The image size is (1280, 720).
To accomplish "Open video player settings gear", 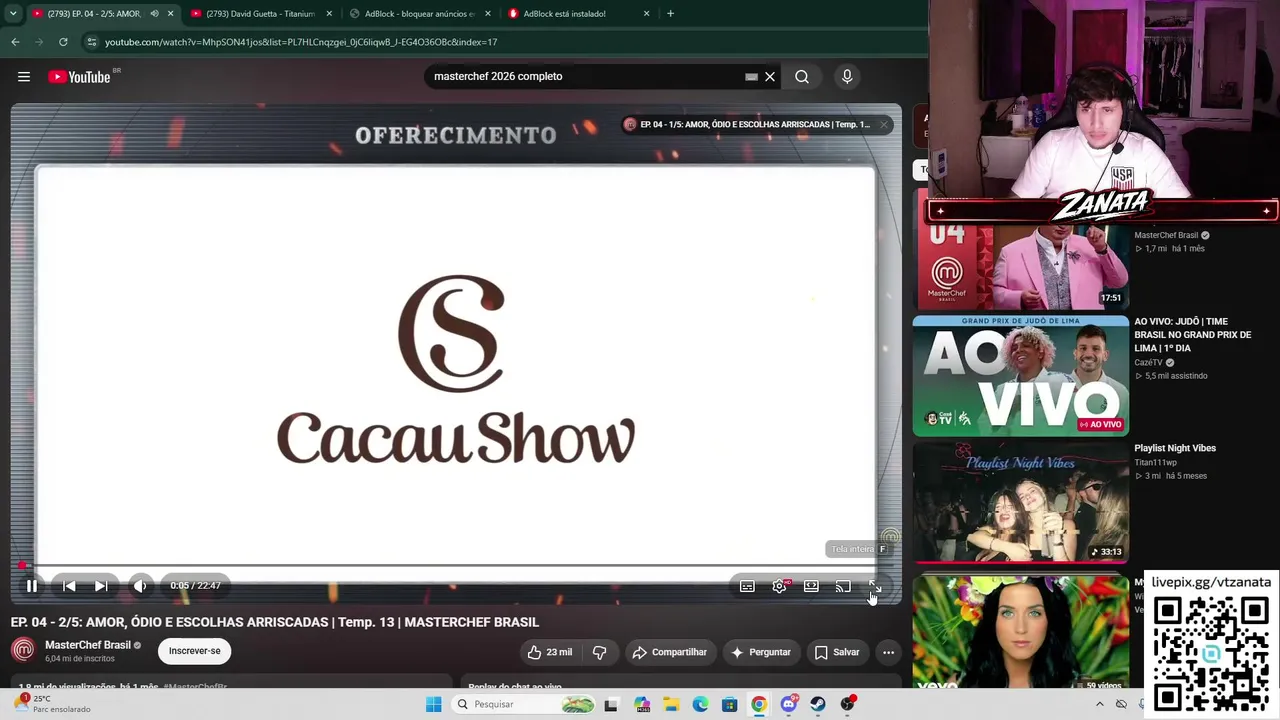I will [x=779, y=586].
